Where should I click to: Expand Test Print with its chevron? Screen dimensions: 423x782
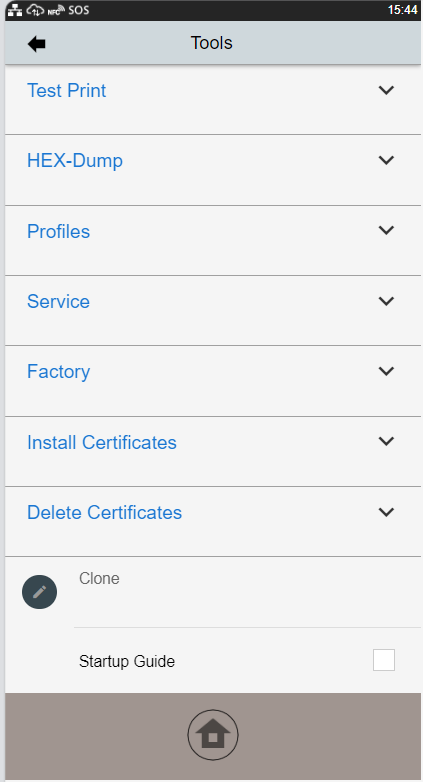point(387,90)
